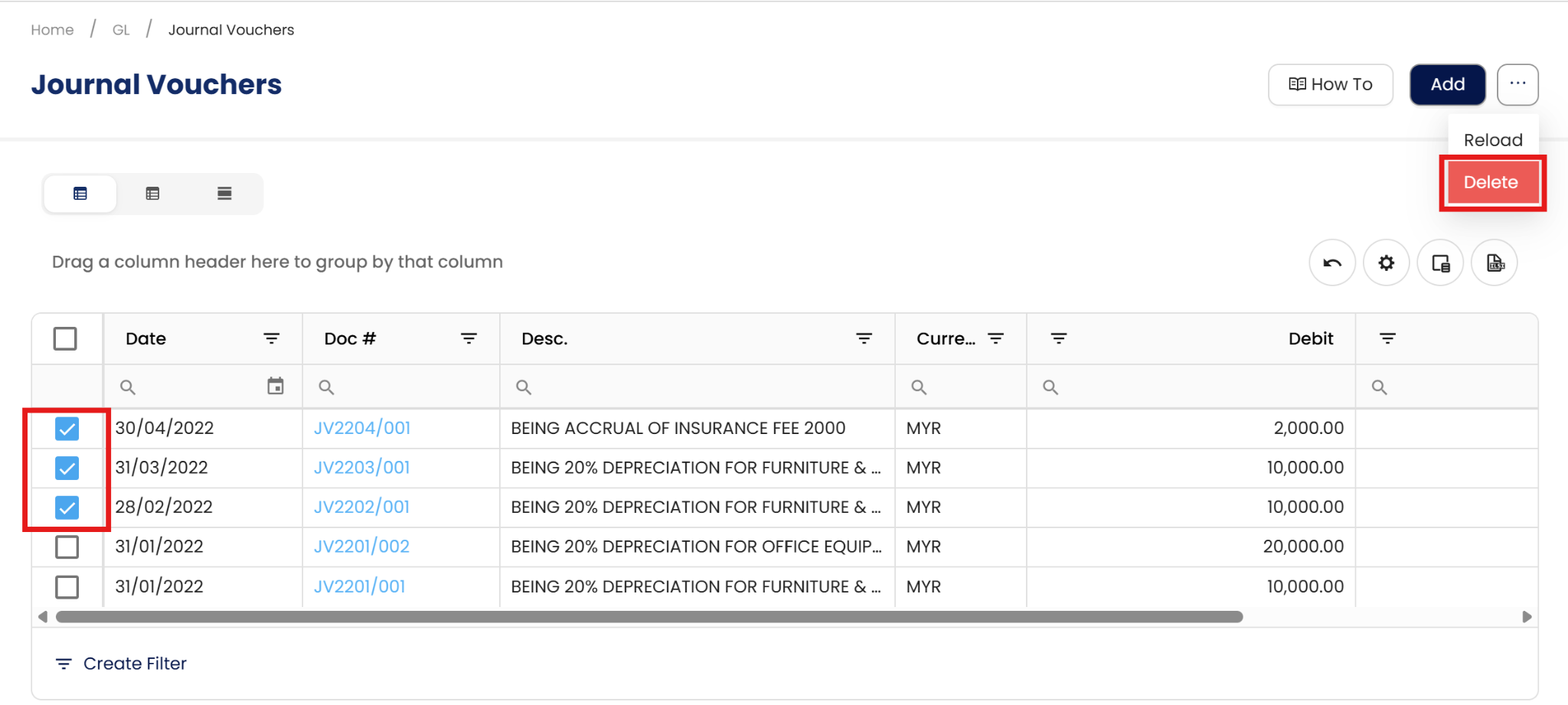The height and width of the screenshot is (705, 1568).
Task: Click the Add button
Action: tap(1447, 84)
